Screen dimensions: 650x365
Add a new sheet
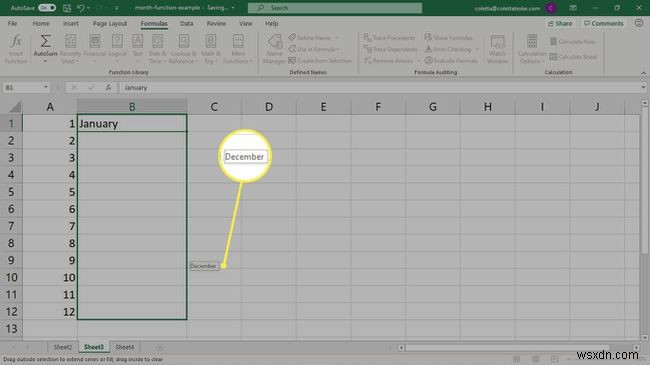[160, 348]
